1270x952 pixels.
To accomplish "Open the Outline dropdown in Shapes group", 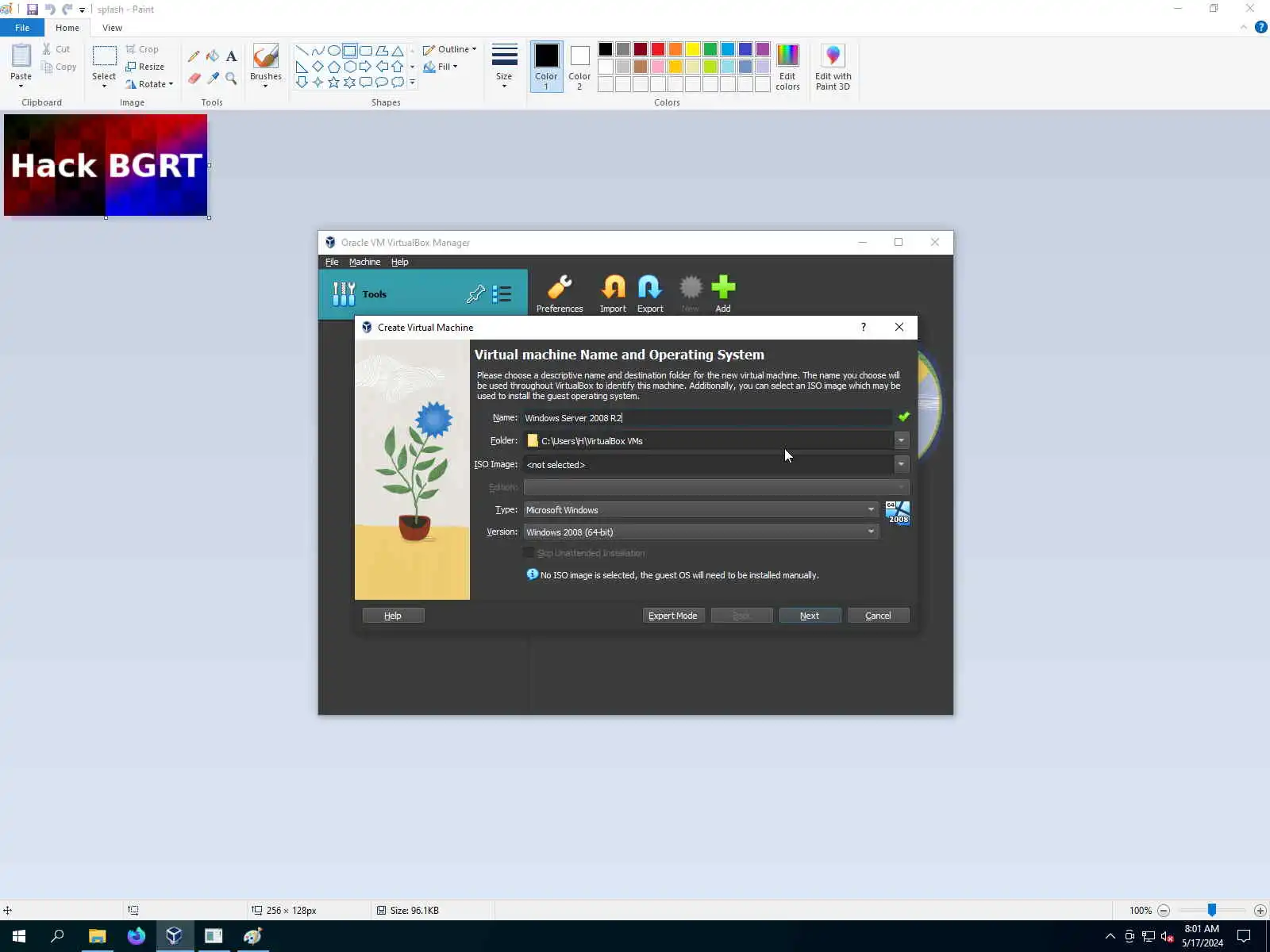I will coord(450,49).
